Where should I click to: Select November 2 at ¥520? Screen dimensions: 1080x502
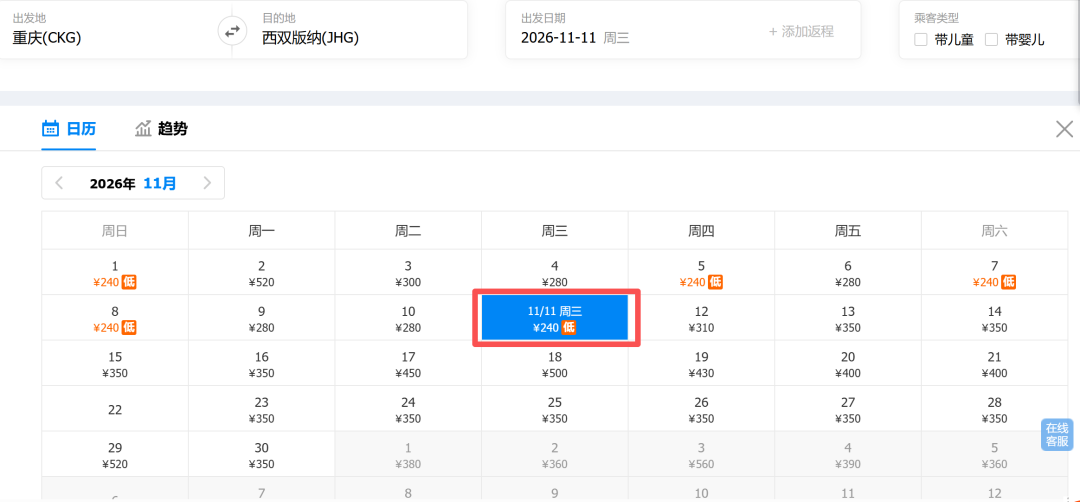(262, 273)
